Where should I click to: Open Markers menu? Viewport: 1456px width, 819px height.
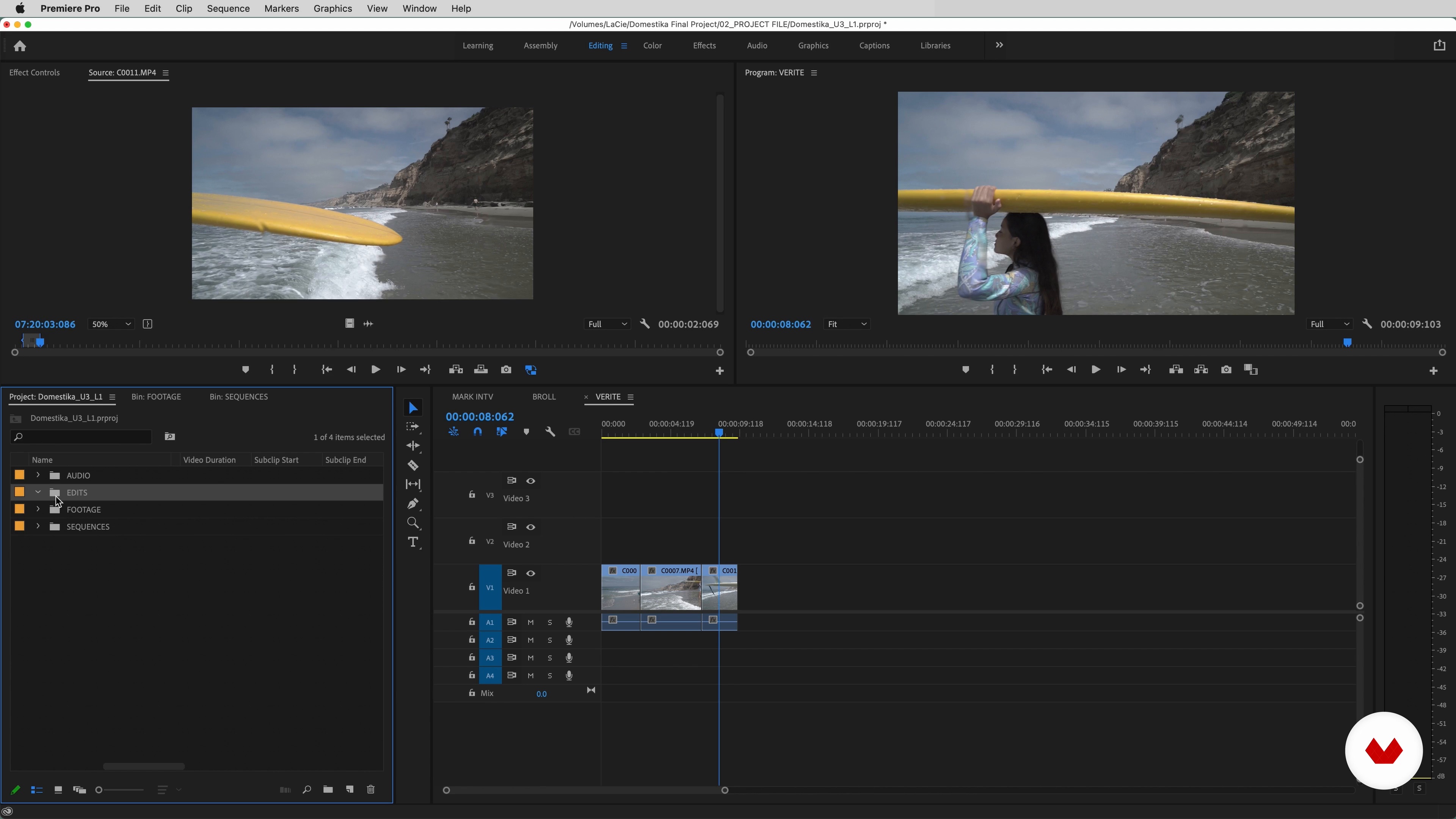coord(281,8)
